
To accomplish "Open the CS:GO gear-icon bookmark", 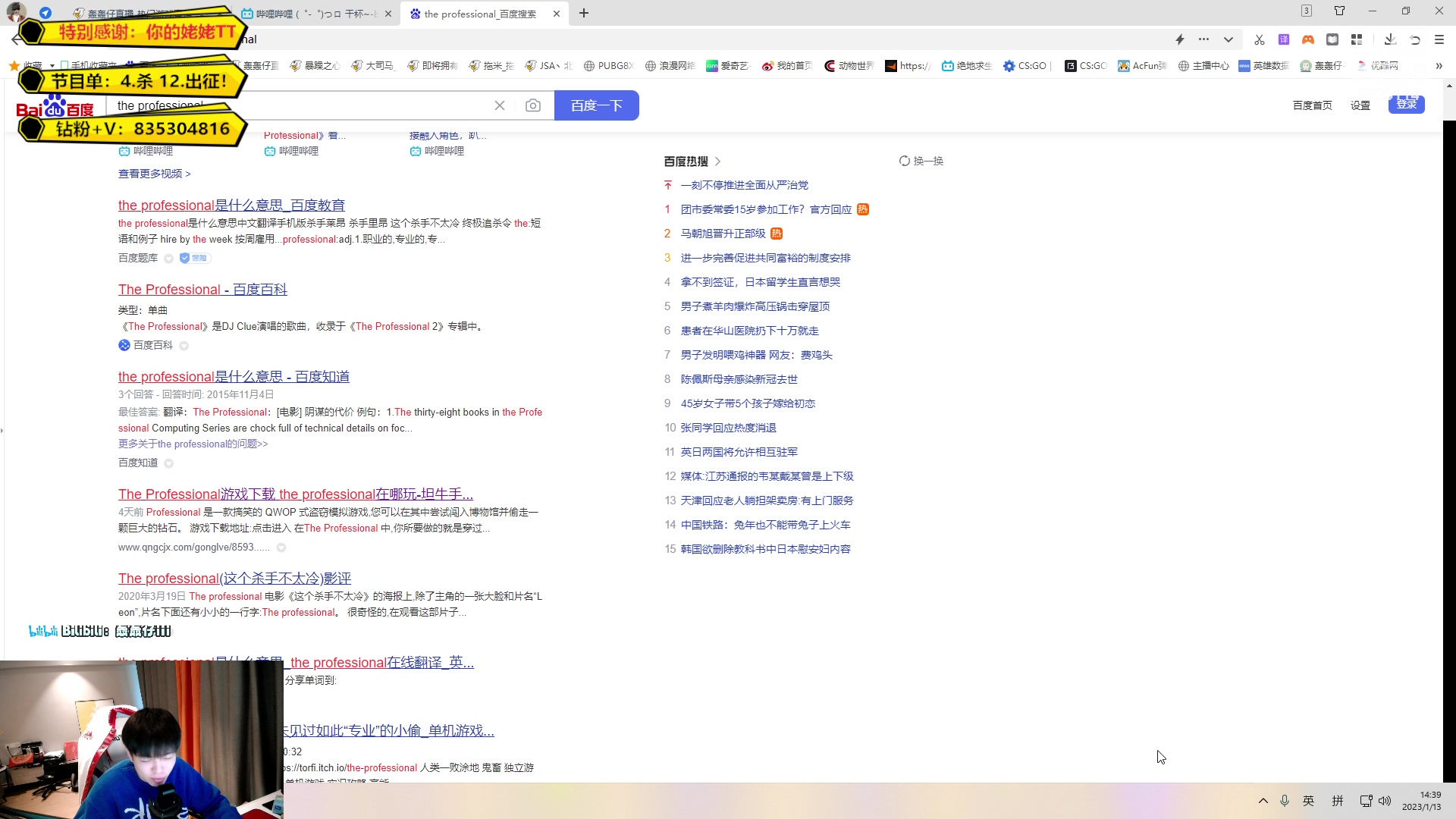I will tap(1026, 66).
